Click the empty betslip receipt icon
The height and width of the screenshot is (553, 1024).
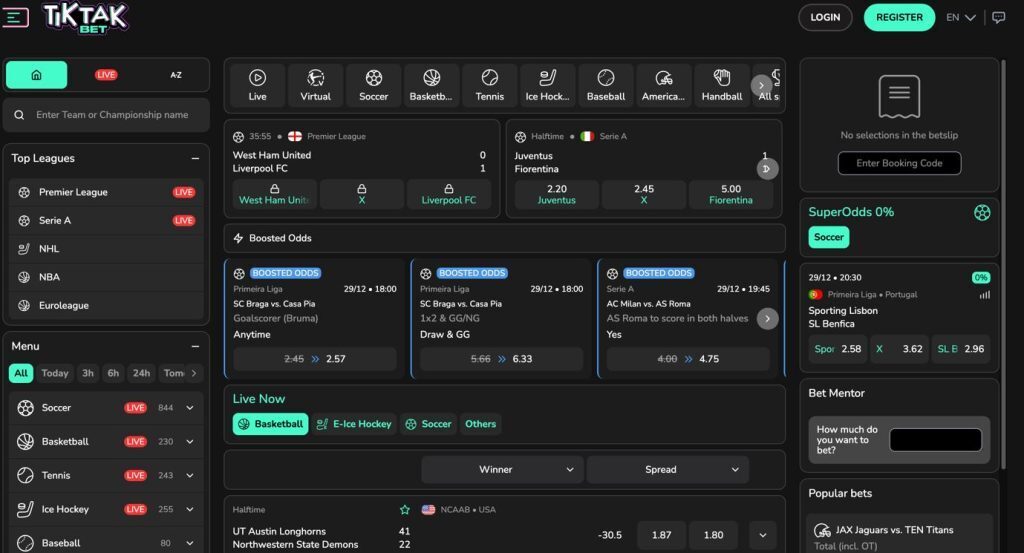[x=899, y=97]
